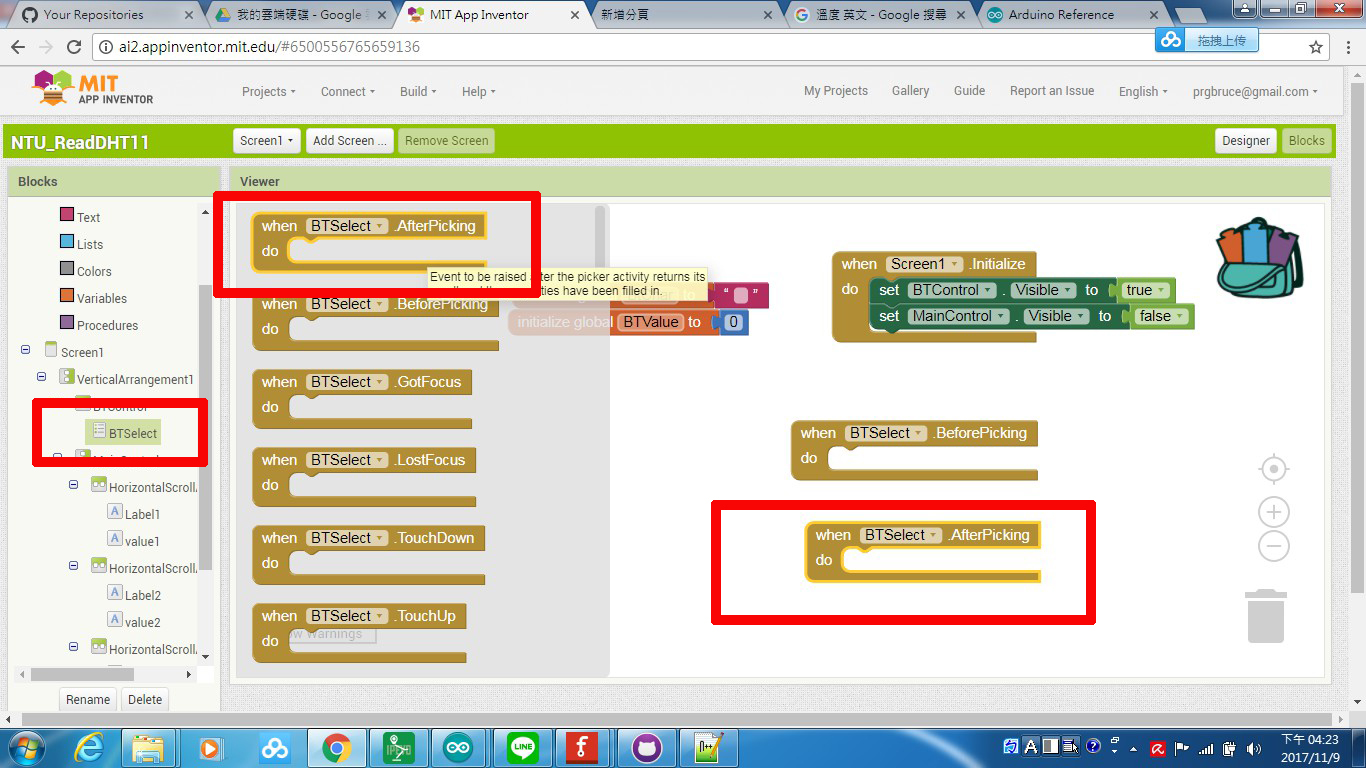Go back with the browser arrow
Screen dimensions: 1366x768
point(18,47)
